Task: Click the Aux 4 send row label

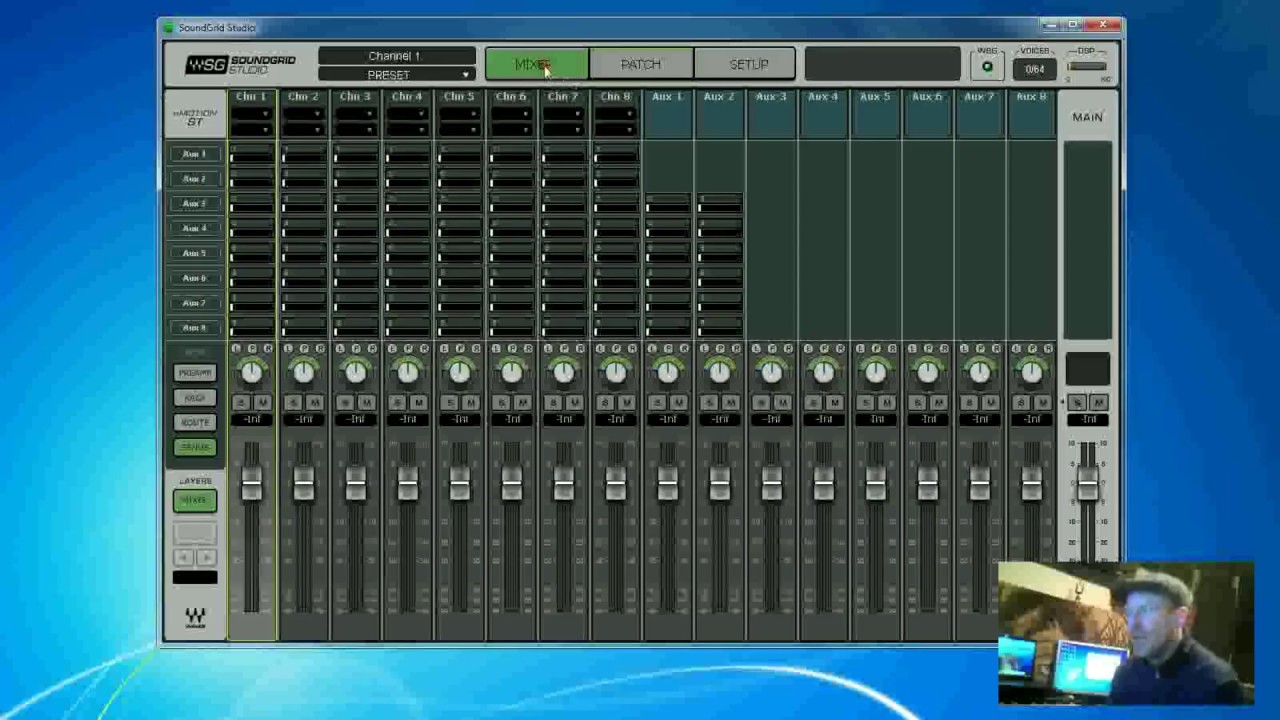Action: (x=195, y=228)
